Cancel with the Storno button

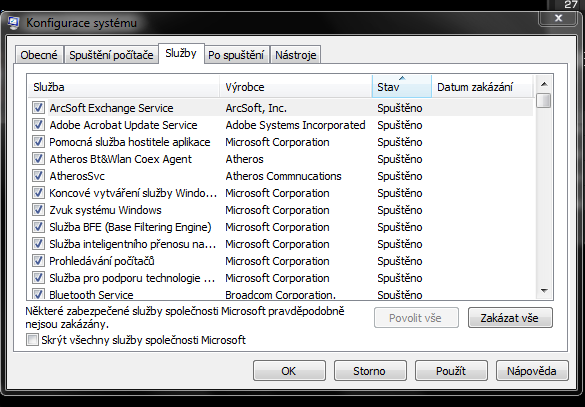(370, 371)
